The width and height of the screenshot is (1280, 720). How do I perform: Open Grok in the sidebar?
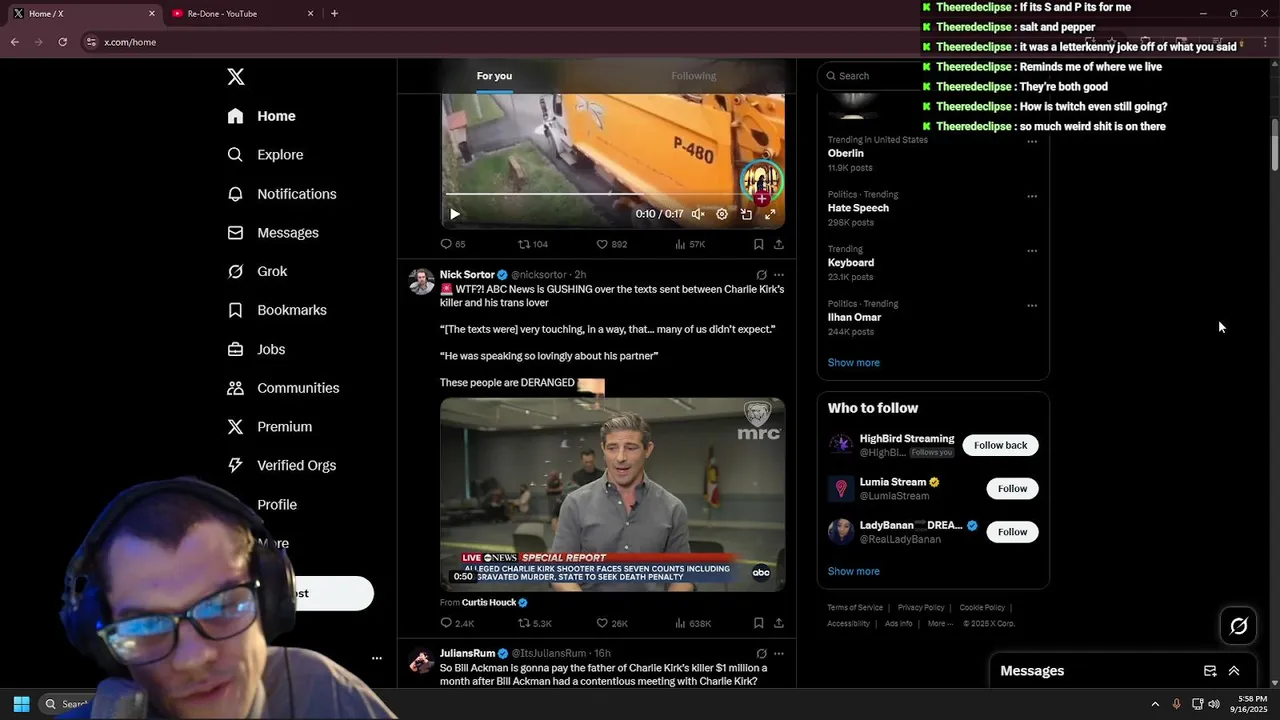point(257,271)
